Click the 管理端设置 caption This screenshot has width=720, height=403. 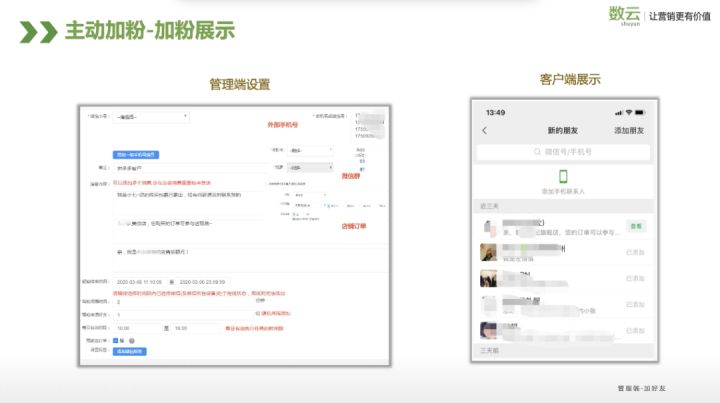point(240,84)
